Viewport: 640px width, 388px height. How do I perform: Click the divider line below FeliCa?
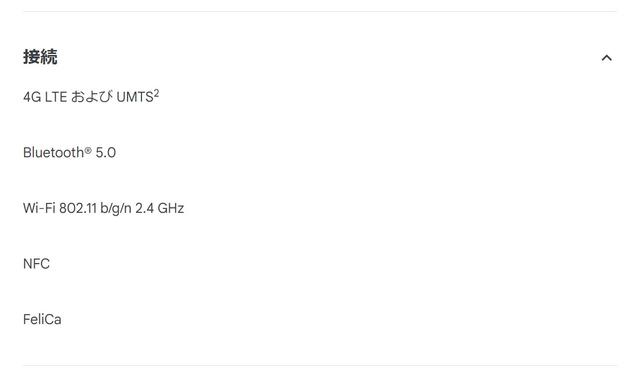click(x=320, y=366)
